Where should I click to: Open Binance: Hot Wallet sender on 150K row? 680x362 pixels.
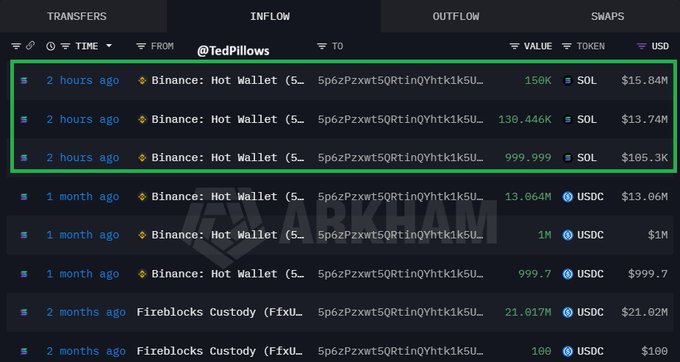[x=228, y=81]
